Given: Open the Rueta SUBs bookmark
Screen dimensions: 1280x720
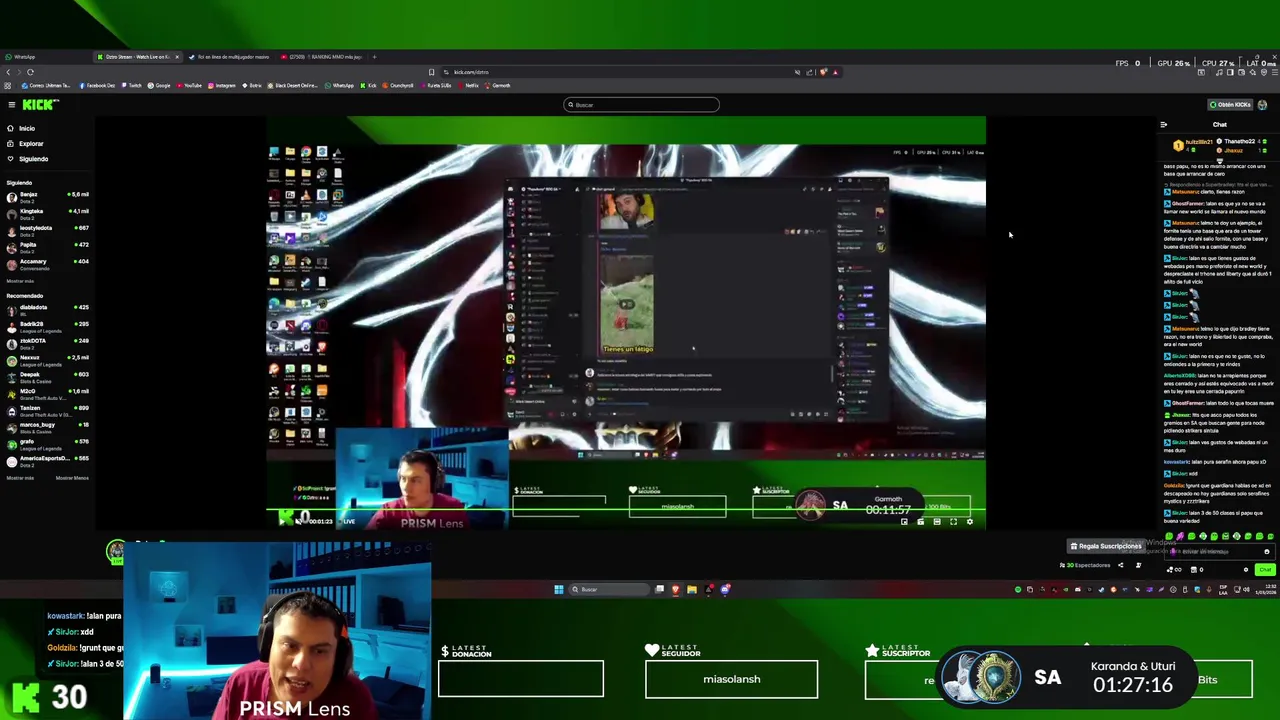Looking at the screenshot, I should point(436,86).
